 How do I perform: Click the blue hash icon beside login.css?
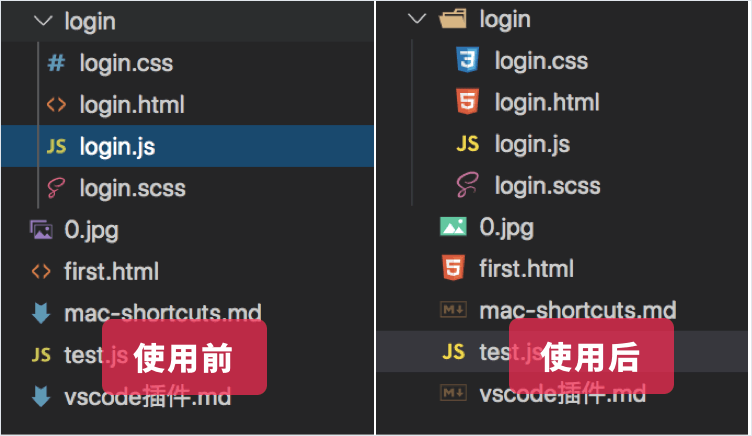click(x=56, y=63)
